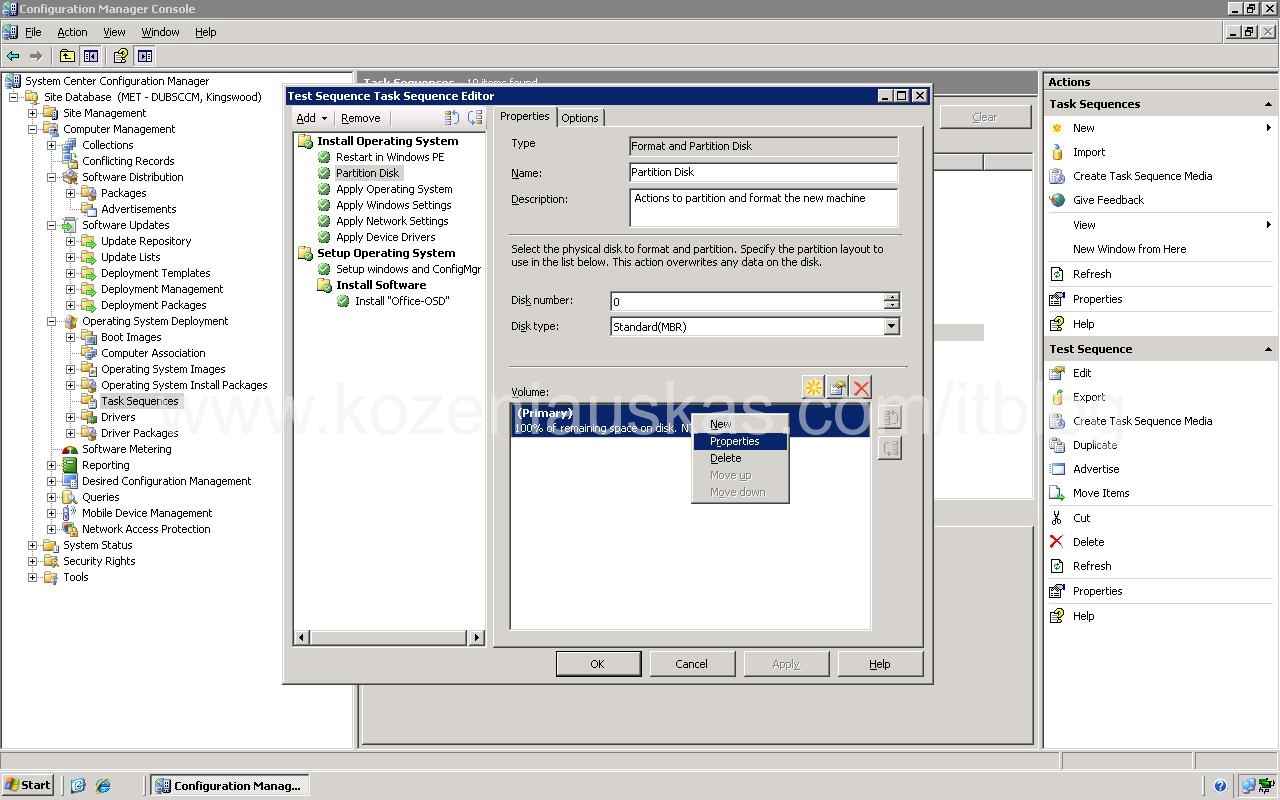This screenshot has height=800, width=1280.
Task: Click the editor's Help button
Action: (x=879, y=664)
